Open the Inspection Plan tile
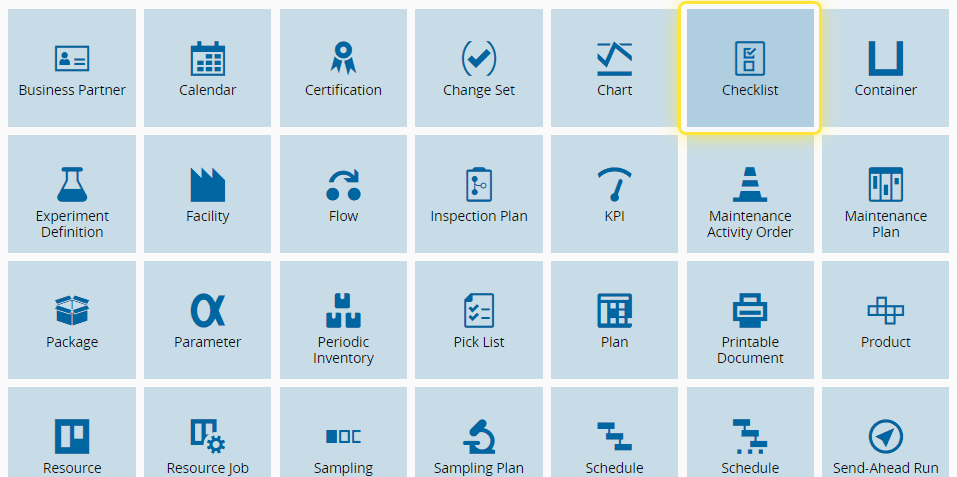 478,194
